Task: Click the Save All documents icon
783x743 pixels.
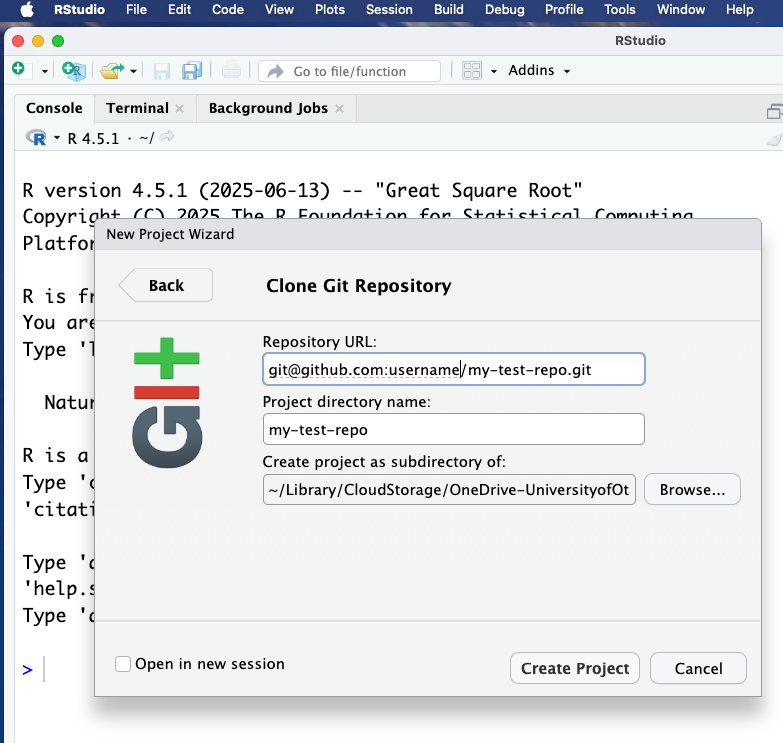Action: [192, 71]
